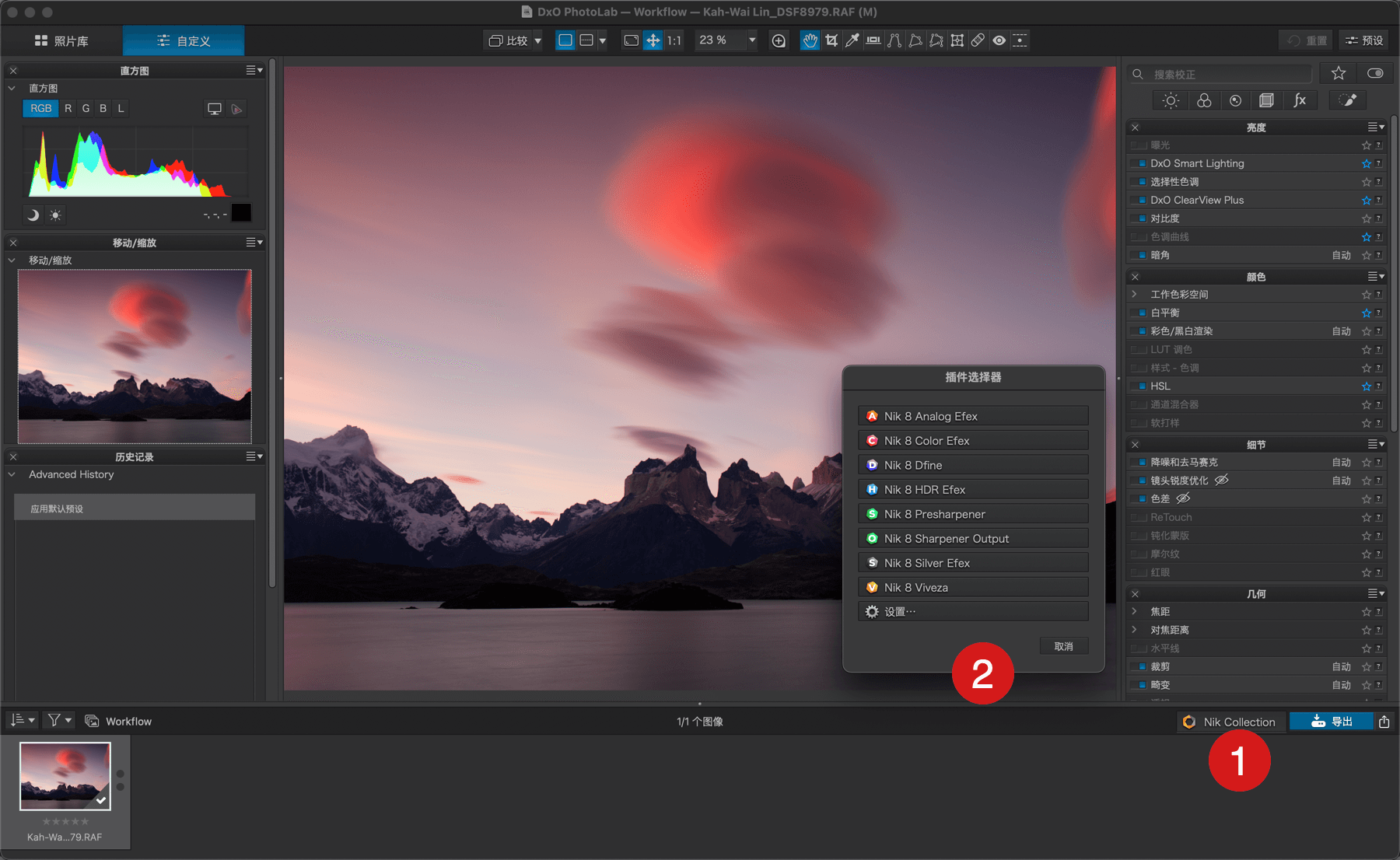Open view mode options dropdown arrow
1400x860 pixels.
click(602, 40)
